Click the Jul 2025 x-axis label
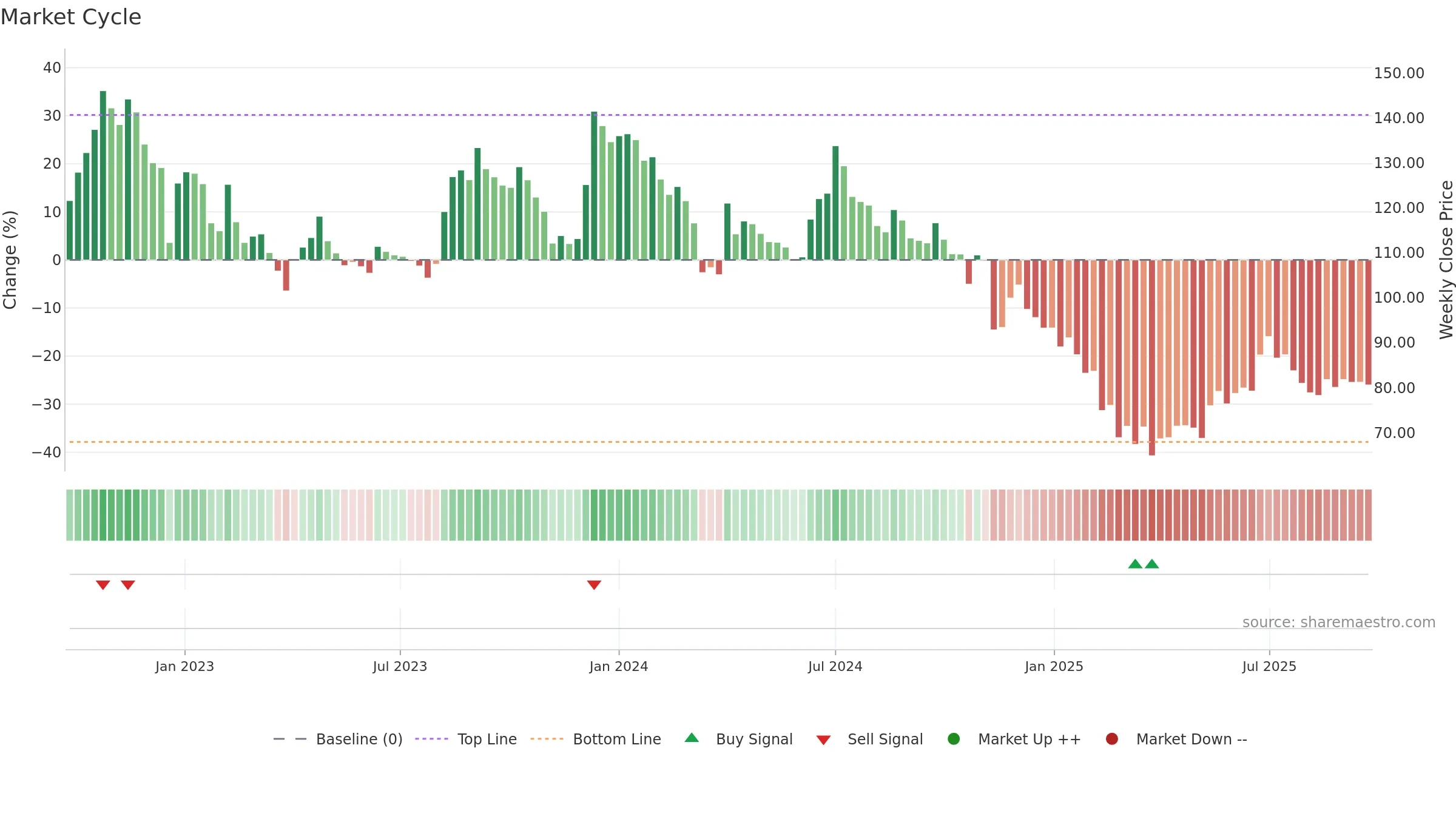Screen dimensions: 1456x819 coord(1269,666)
